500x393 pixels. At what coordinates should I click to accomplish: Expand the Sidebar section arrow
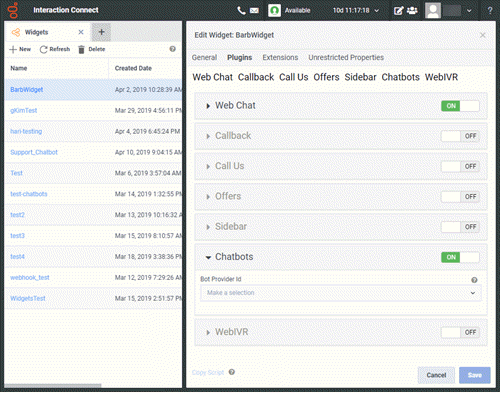[208, 227]
